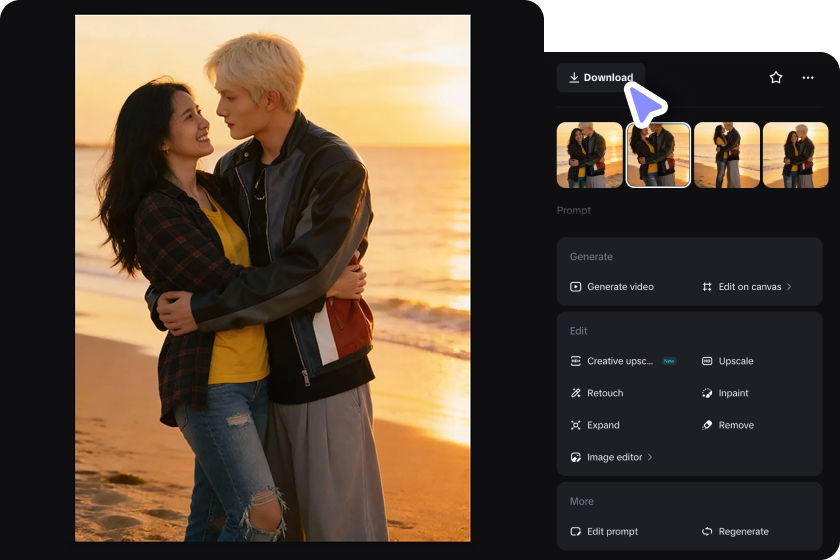Select the first generated thumbnail
Image resolution: width=840 pixels, height=560 pixels.
pyautogui.click(x=589, y=155)
